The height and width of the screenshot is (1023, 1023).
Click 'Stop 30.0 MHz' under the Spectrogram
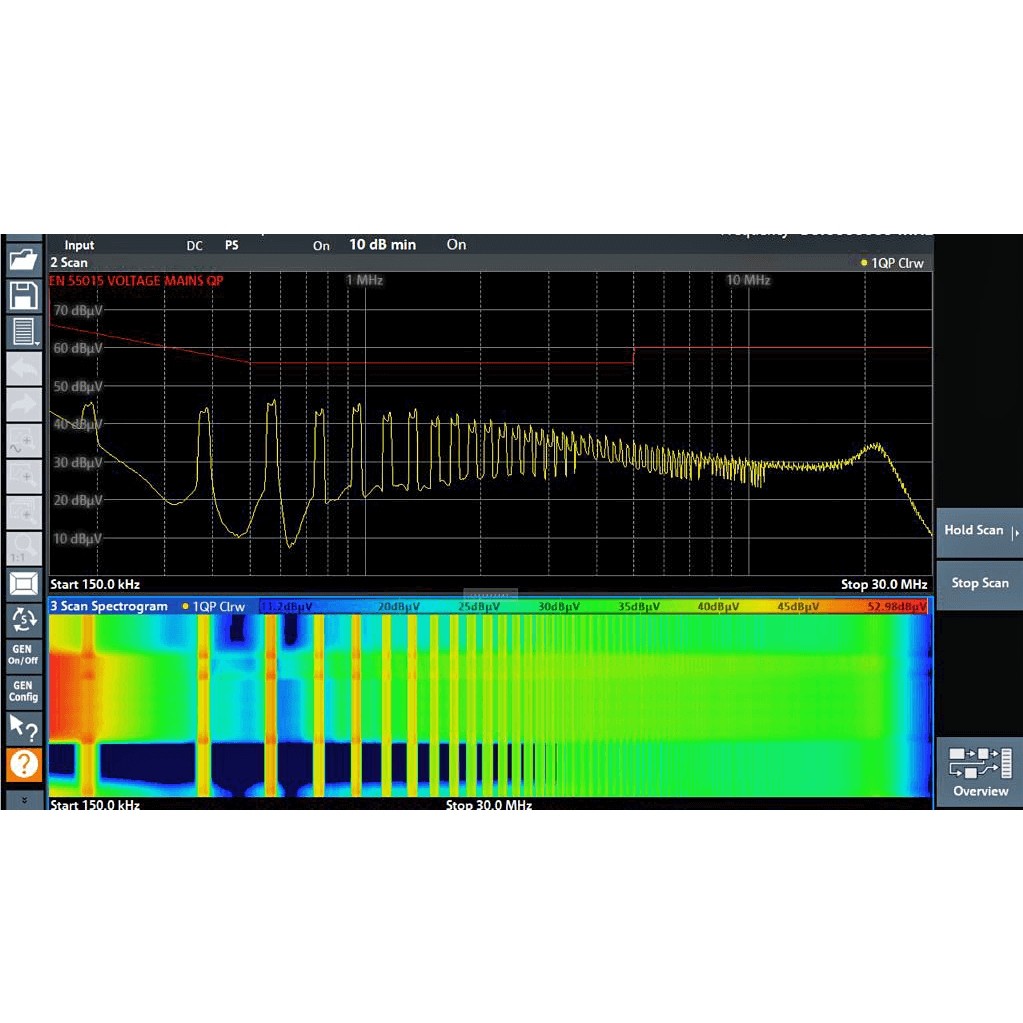(x=489, y=804)
